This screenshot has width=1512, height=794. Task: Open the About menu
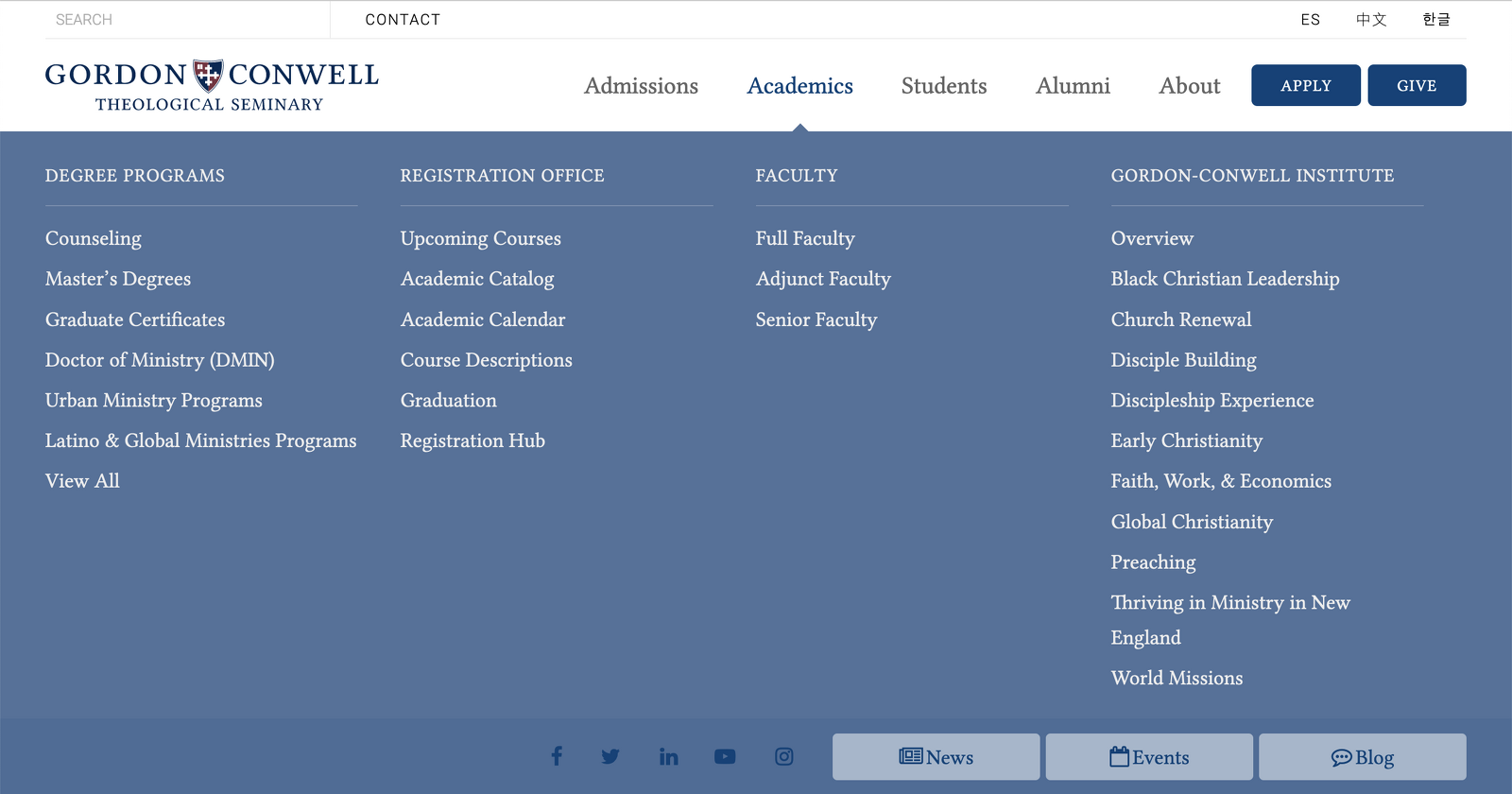click(1190, 86)
